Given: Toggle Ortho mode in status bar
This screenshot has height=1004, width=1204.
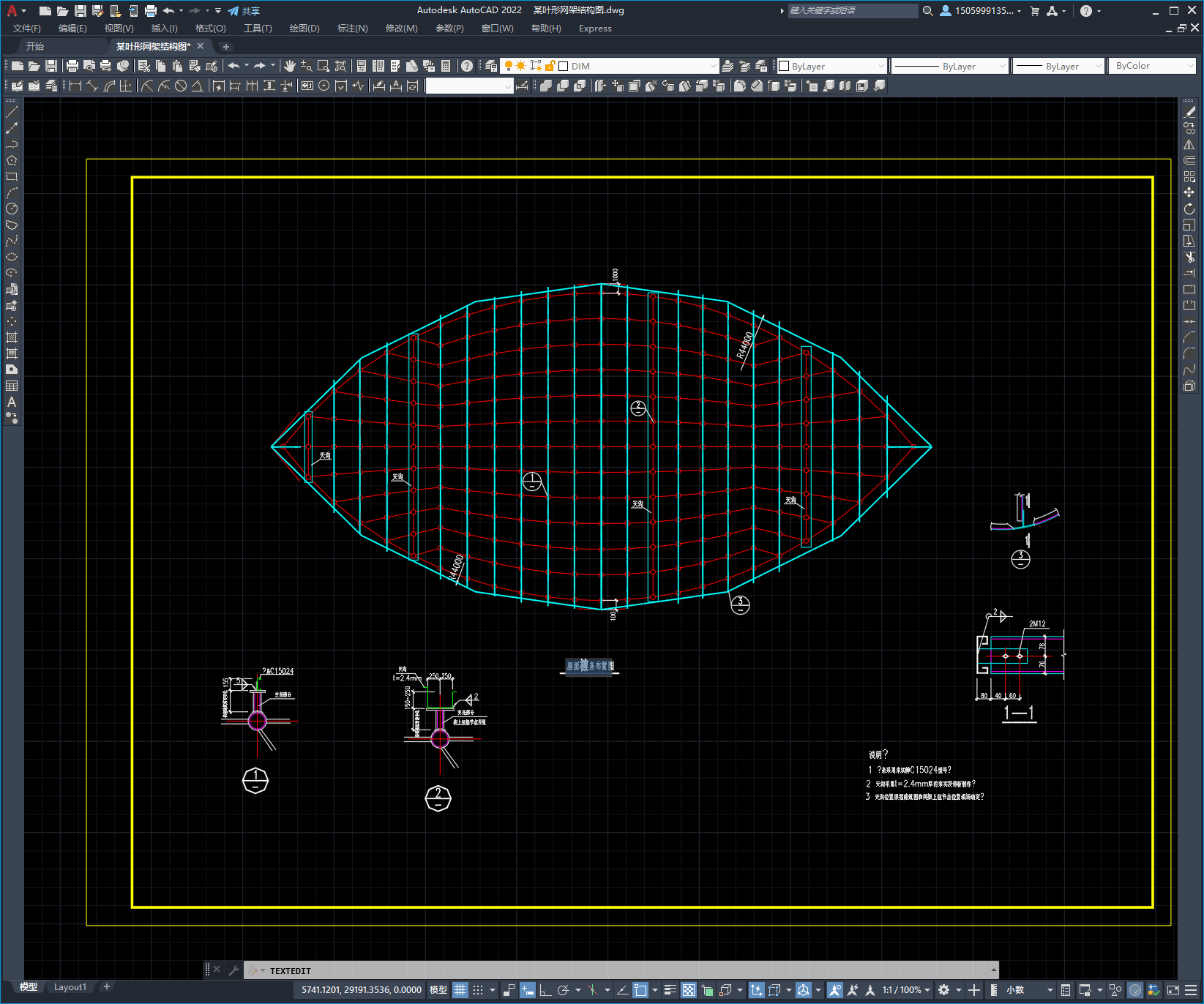Looking at the screenshot, I should point(545,990).
